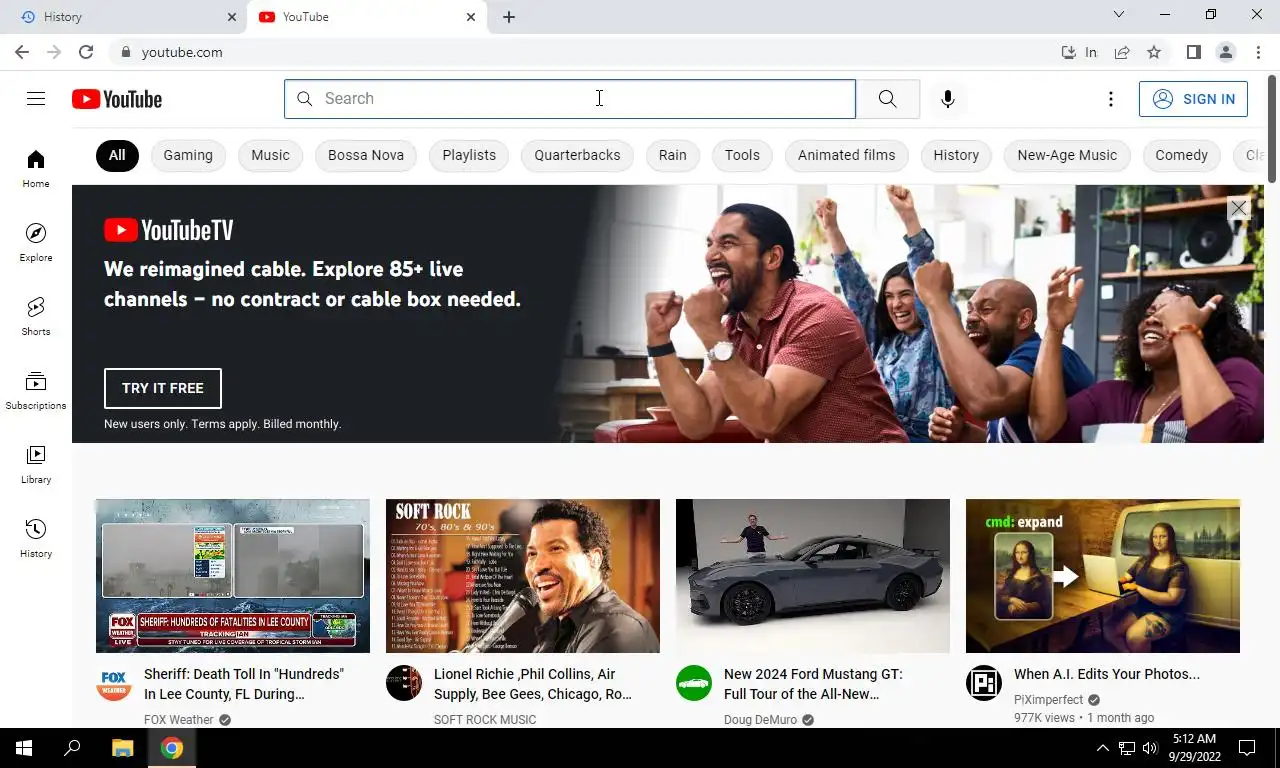
Task: Open Shorts in sidebar
Action: pos(36,316)
